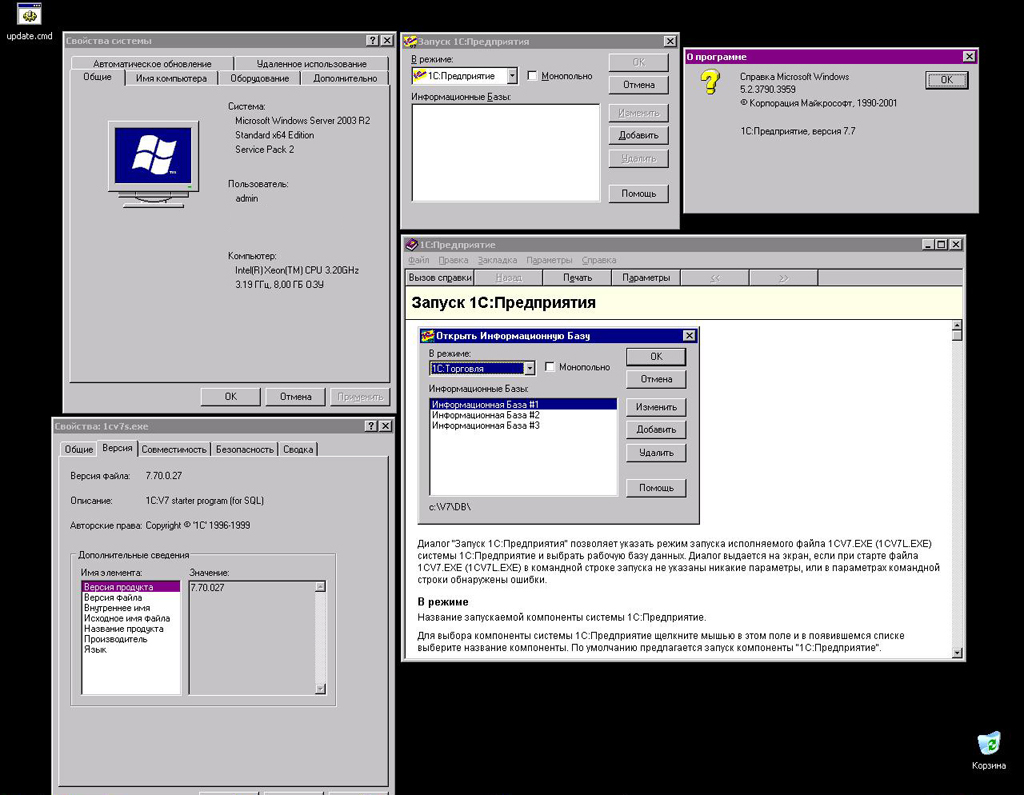Viewport: 1024px width, 795px height.
Task: Click the empty Информационные Базы list in Запуск window
Action: tap(505, 152)
